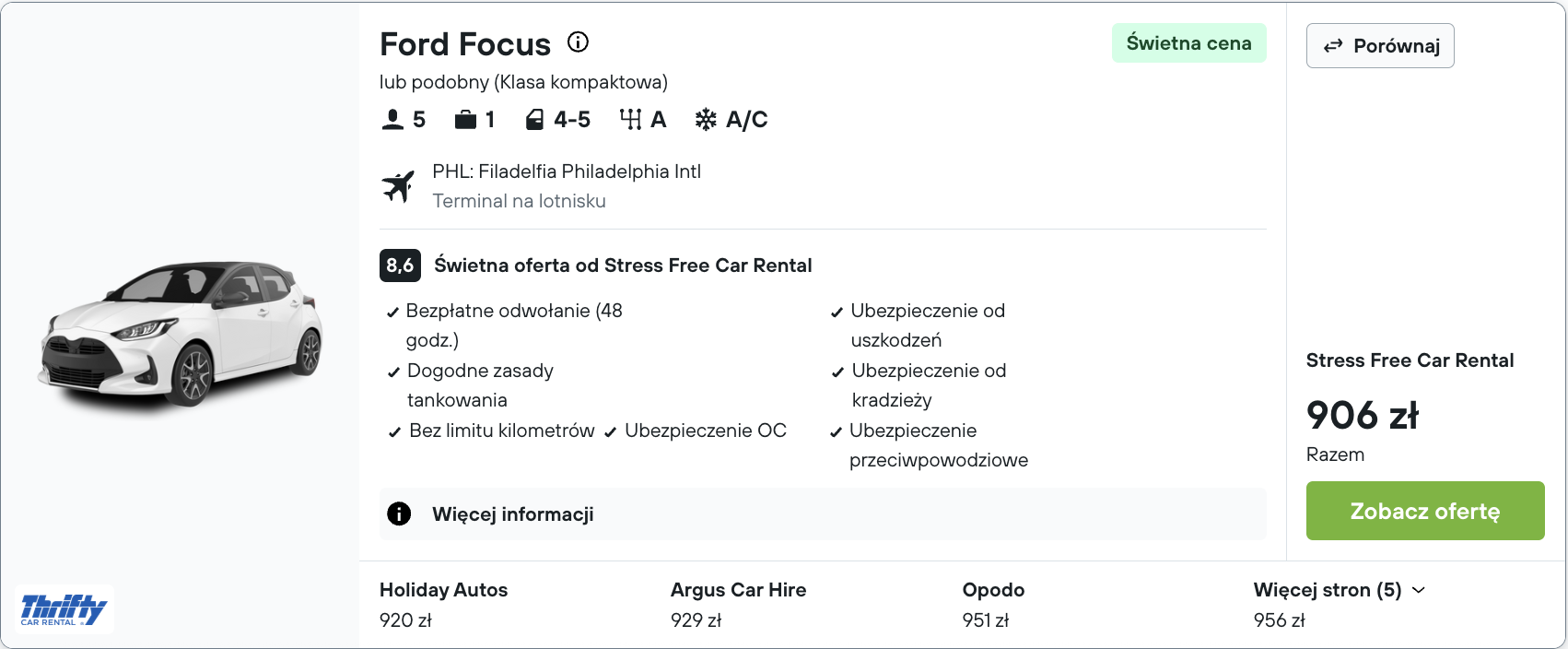The height and width of the screenshot is (649, 1568).
Task: Click the air conditioning snowflake icon
Action: tap(706, 120)
